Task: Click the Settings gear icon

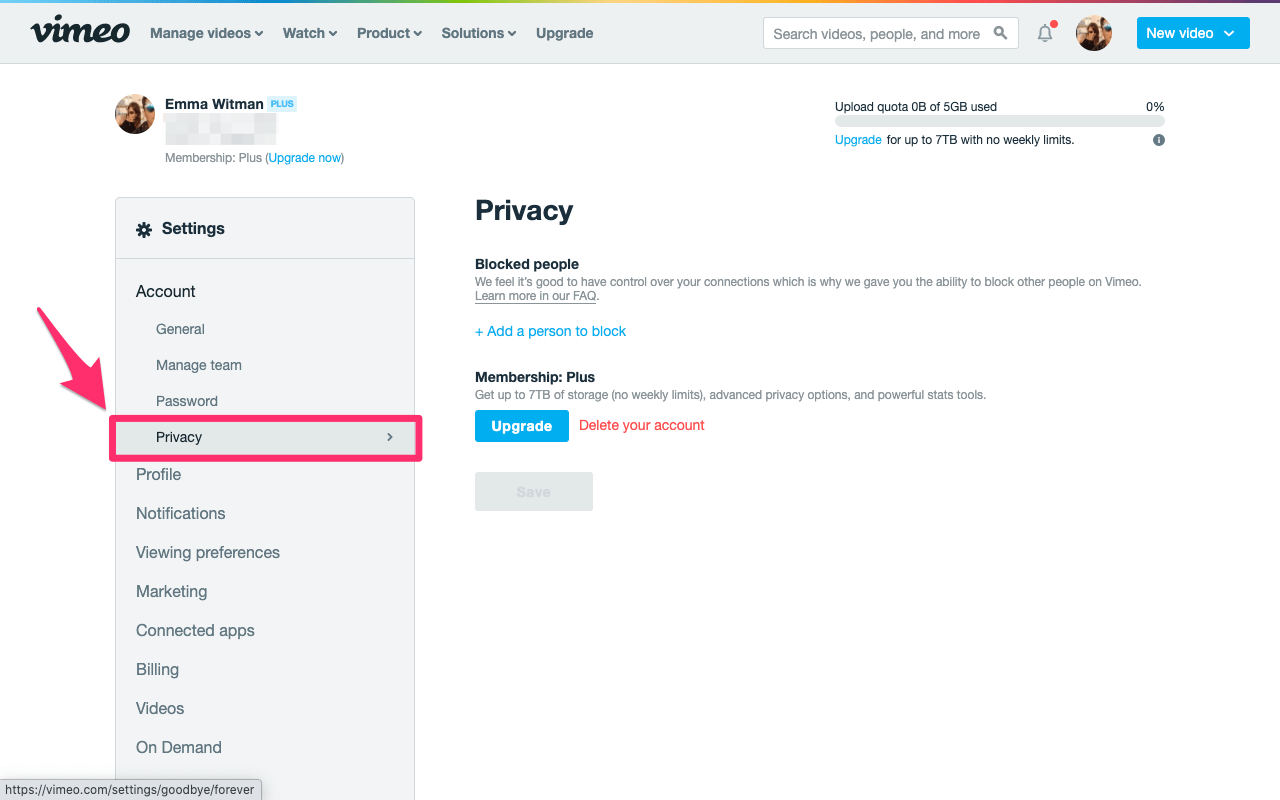Action: point(144,229)
